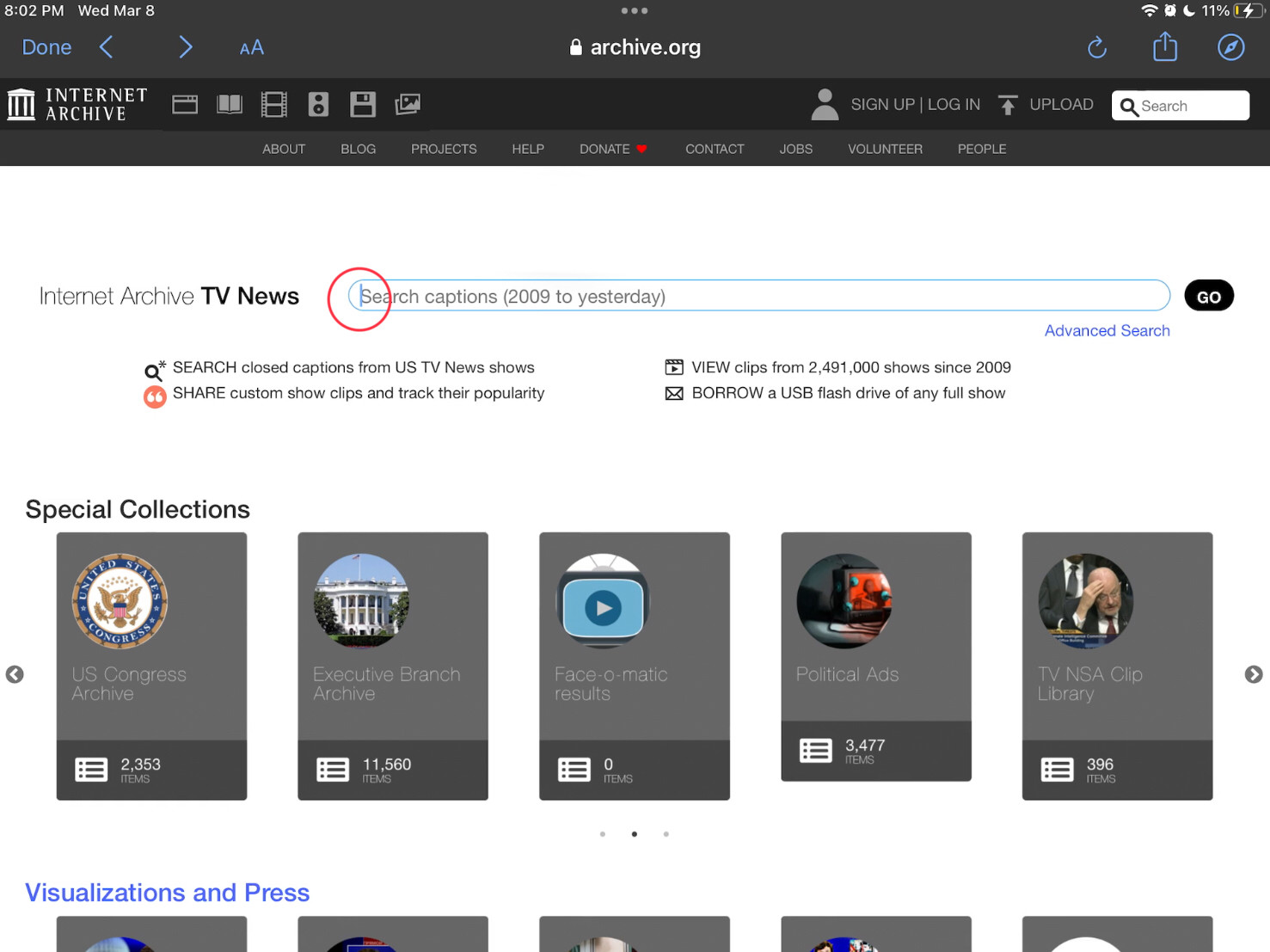Viewport: 1270px width, 952px height.
Task: Reload the page with the refresh icon
Action: pos(1096,47)
